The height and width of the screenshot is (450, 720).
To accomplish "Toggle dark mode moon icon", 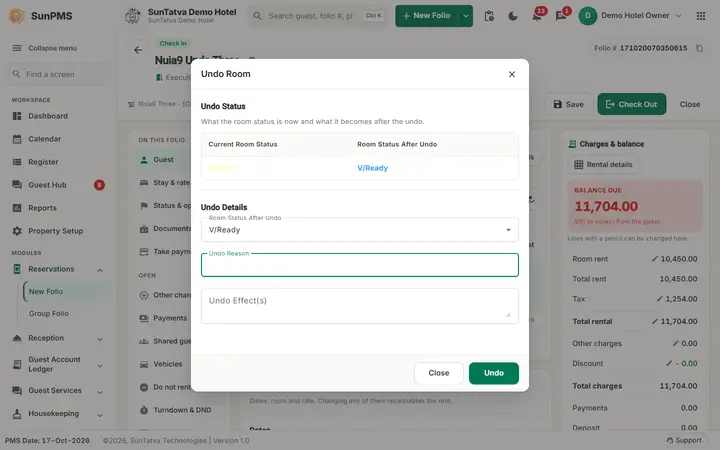I will pos(513,16).
